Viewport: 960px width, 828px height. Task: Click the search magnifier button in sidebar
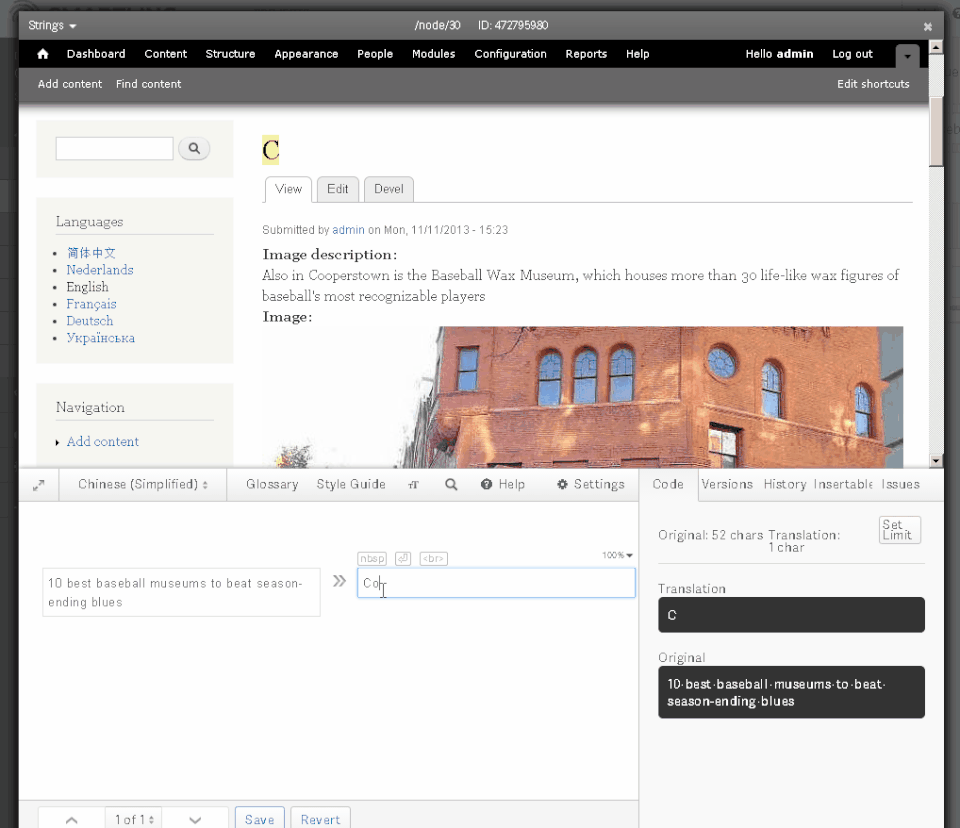point(194,148)
